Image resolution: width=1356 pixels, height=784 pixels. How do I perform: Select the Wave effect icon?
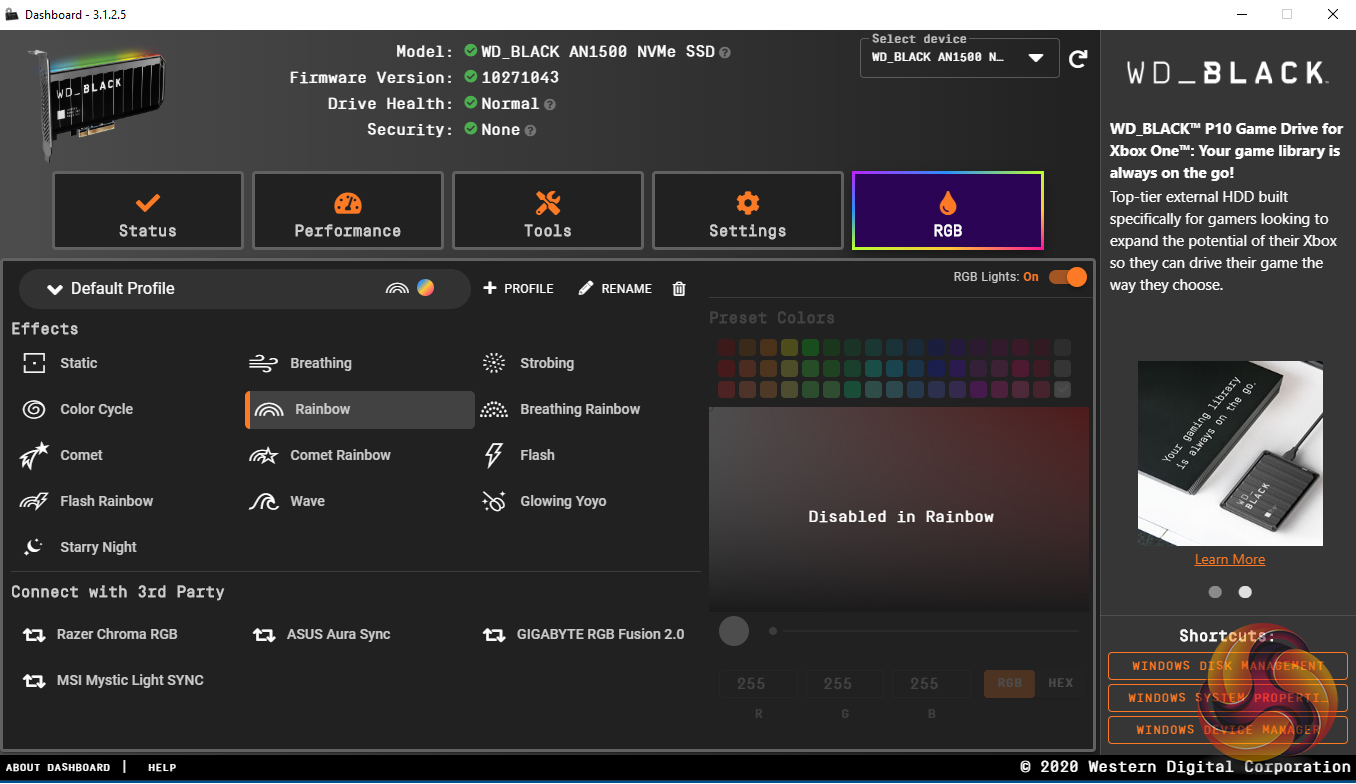pos(264,501)
